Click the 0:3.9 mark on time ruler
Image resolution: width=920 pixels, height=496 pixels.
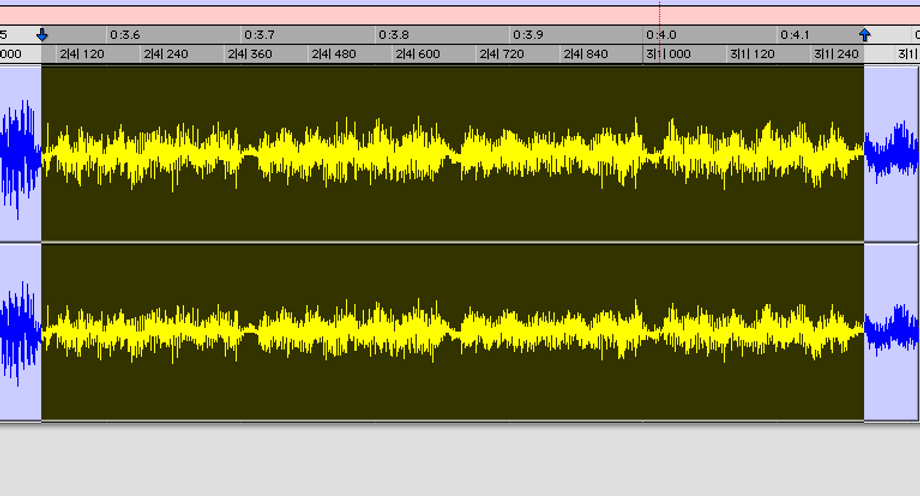528,35
